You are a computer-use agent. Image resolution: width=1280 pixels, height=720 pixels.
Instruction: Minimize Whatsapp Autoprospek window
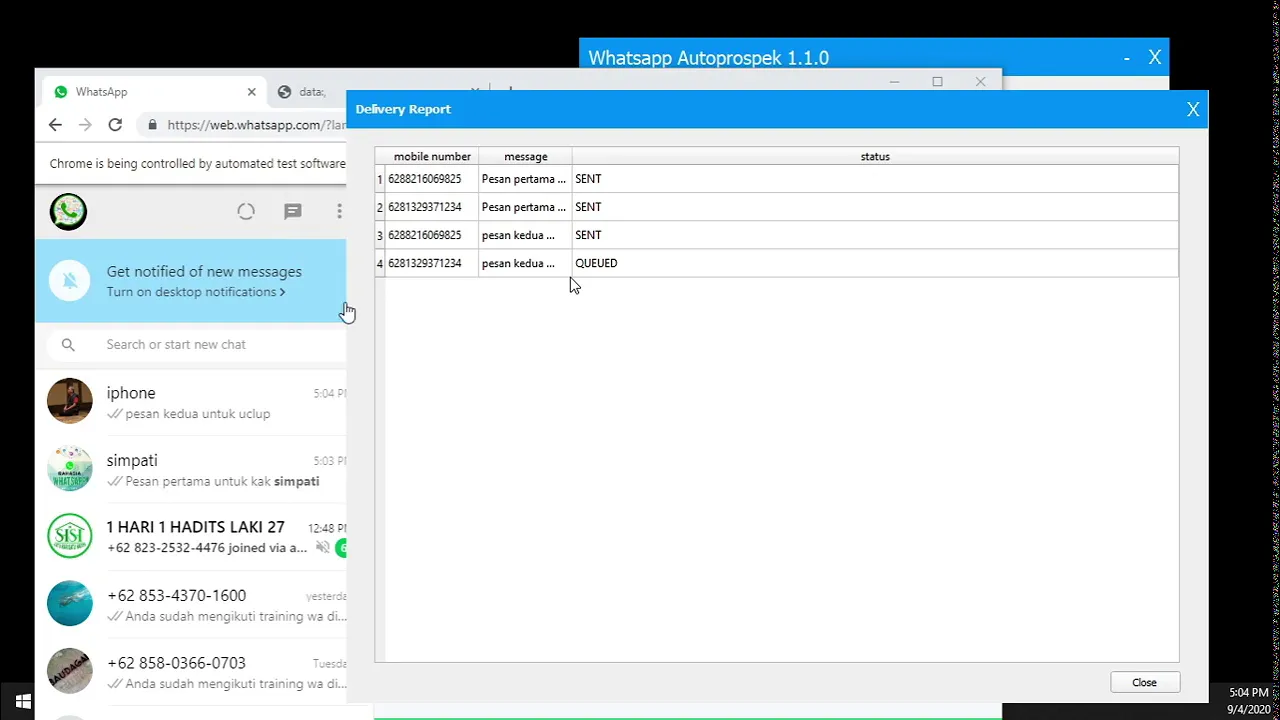click(1127, 58)
